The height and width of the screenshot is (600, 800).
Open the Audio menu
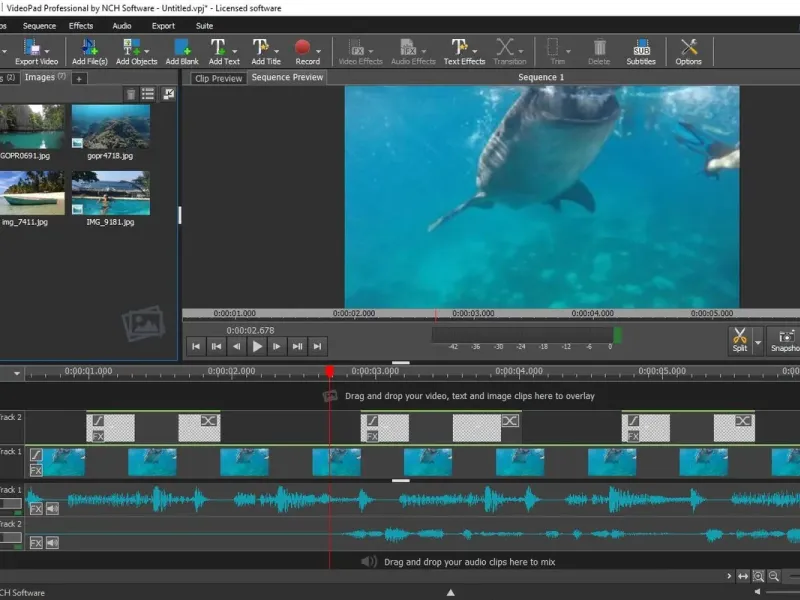(121, 26)
